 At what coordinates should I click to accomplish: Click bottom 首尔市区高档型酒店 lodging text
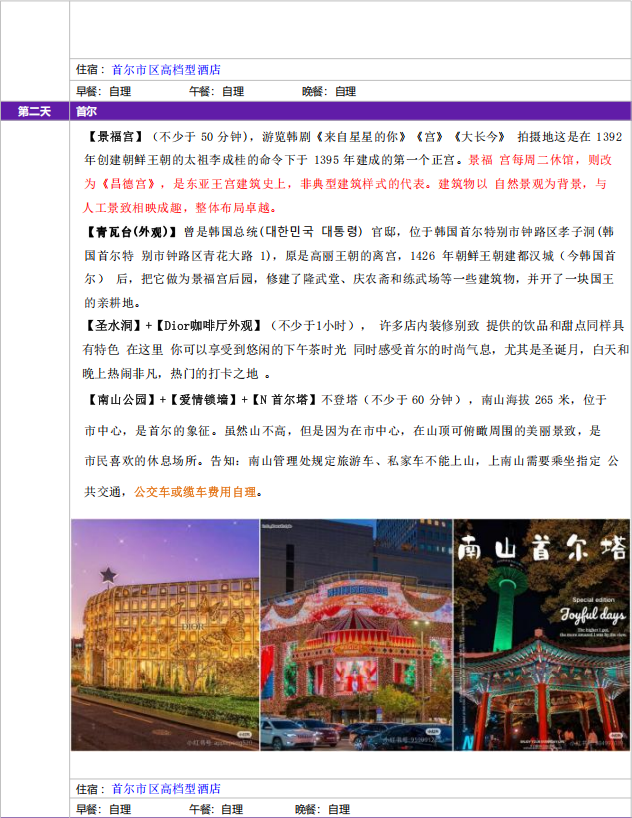[166, 789]
